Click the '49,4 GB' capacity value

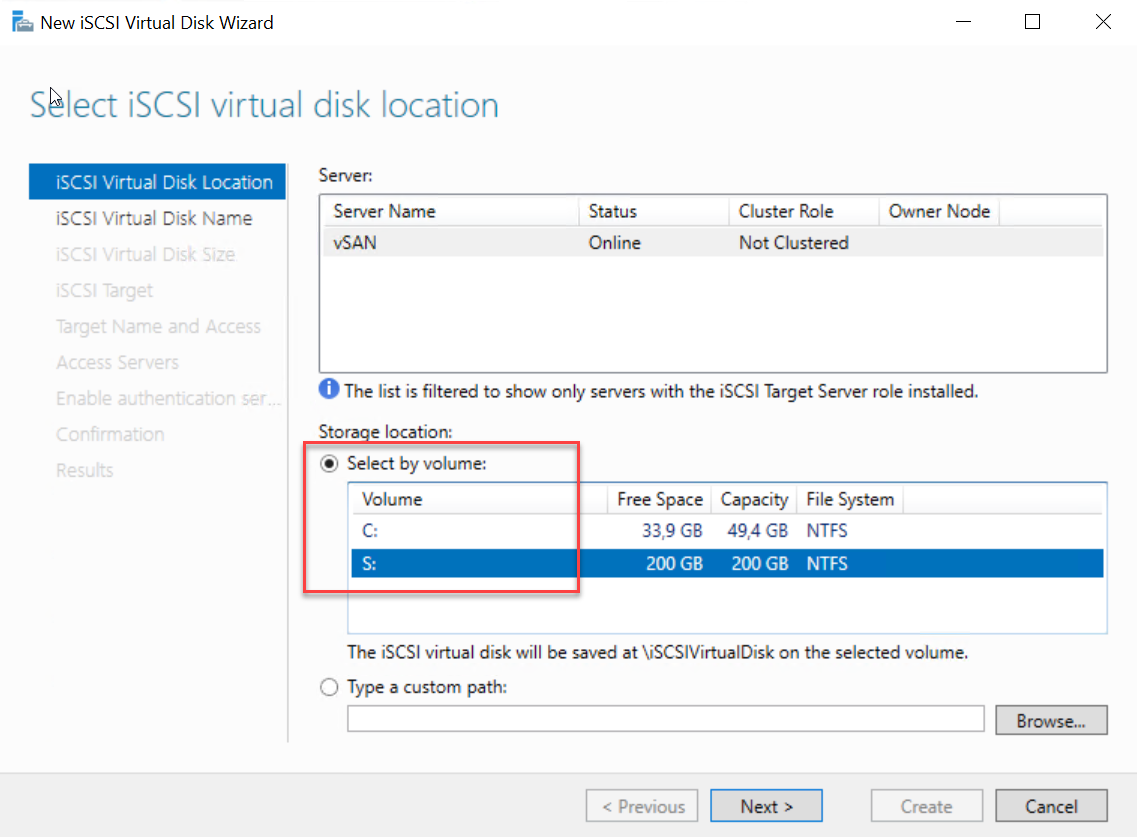click(x=757, y=531)
